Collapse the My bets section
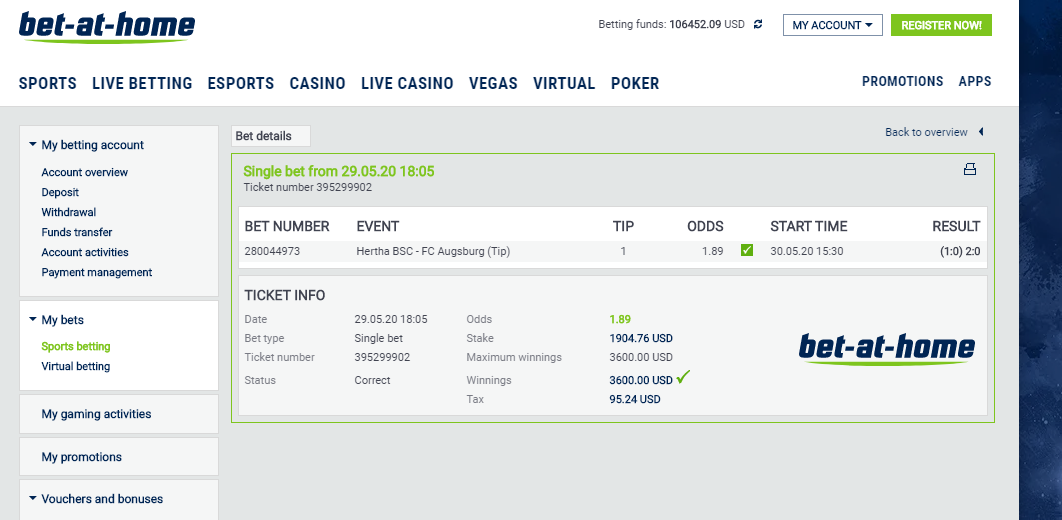 click(x=33, y=319)
